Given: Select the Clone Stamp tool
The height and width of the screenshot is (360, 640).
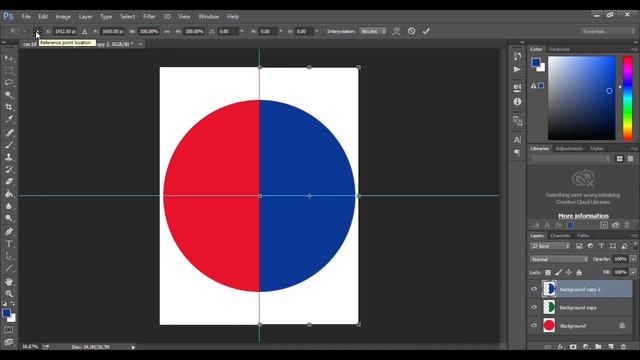Looking at the screenshot, I should click(x=9, y=157).
